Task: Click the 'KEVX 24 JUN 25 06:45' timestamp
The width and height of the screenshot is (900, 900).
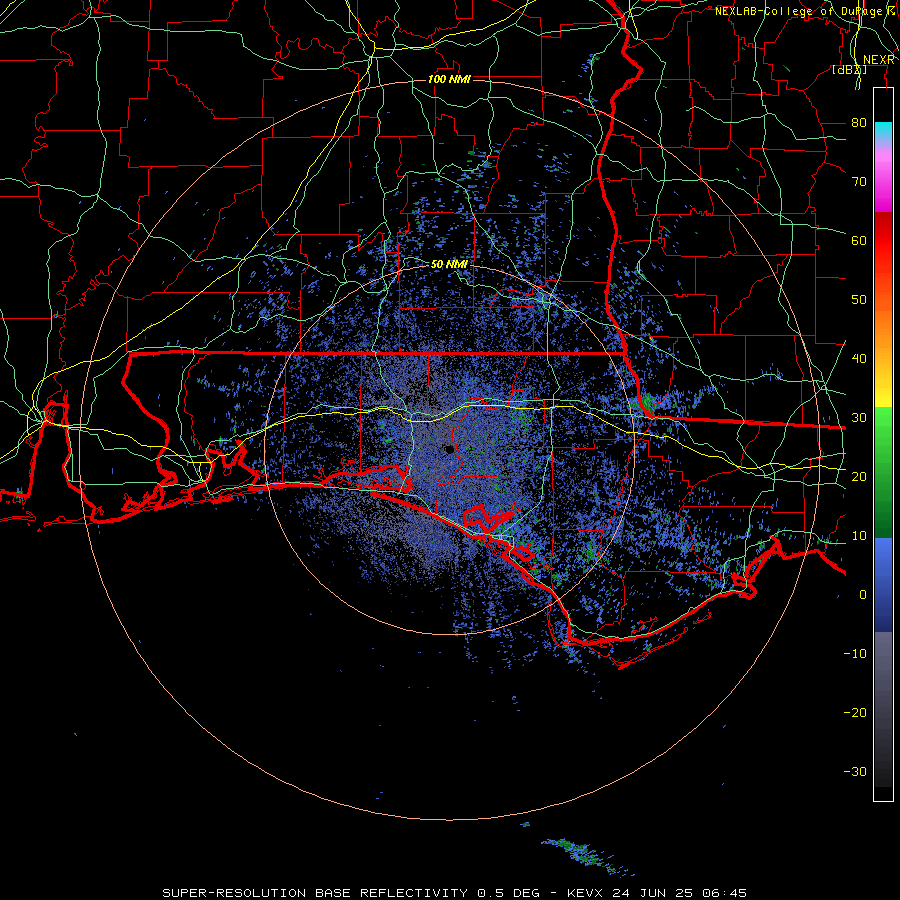Action: pos(657,893)
